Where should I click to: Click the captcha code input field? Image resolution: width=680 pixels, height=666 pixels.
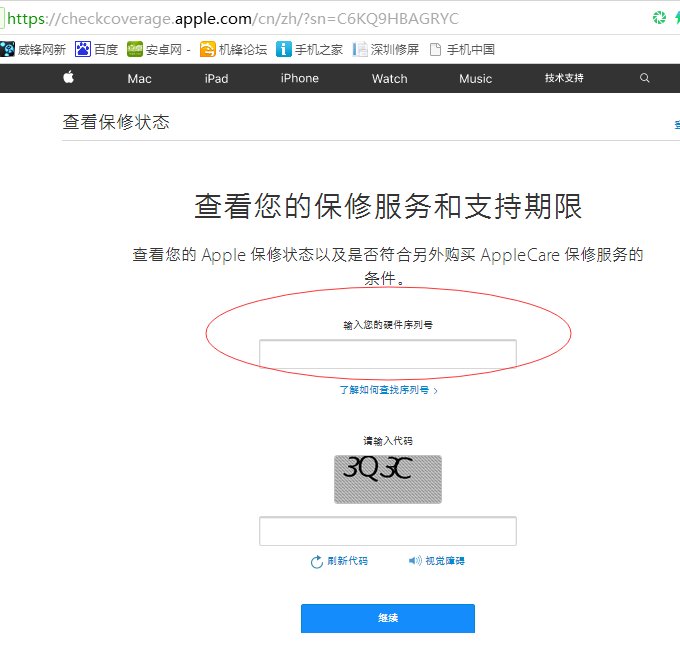coord(388,531)
